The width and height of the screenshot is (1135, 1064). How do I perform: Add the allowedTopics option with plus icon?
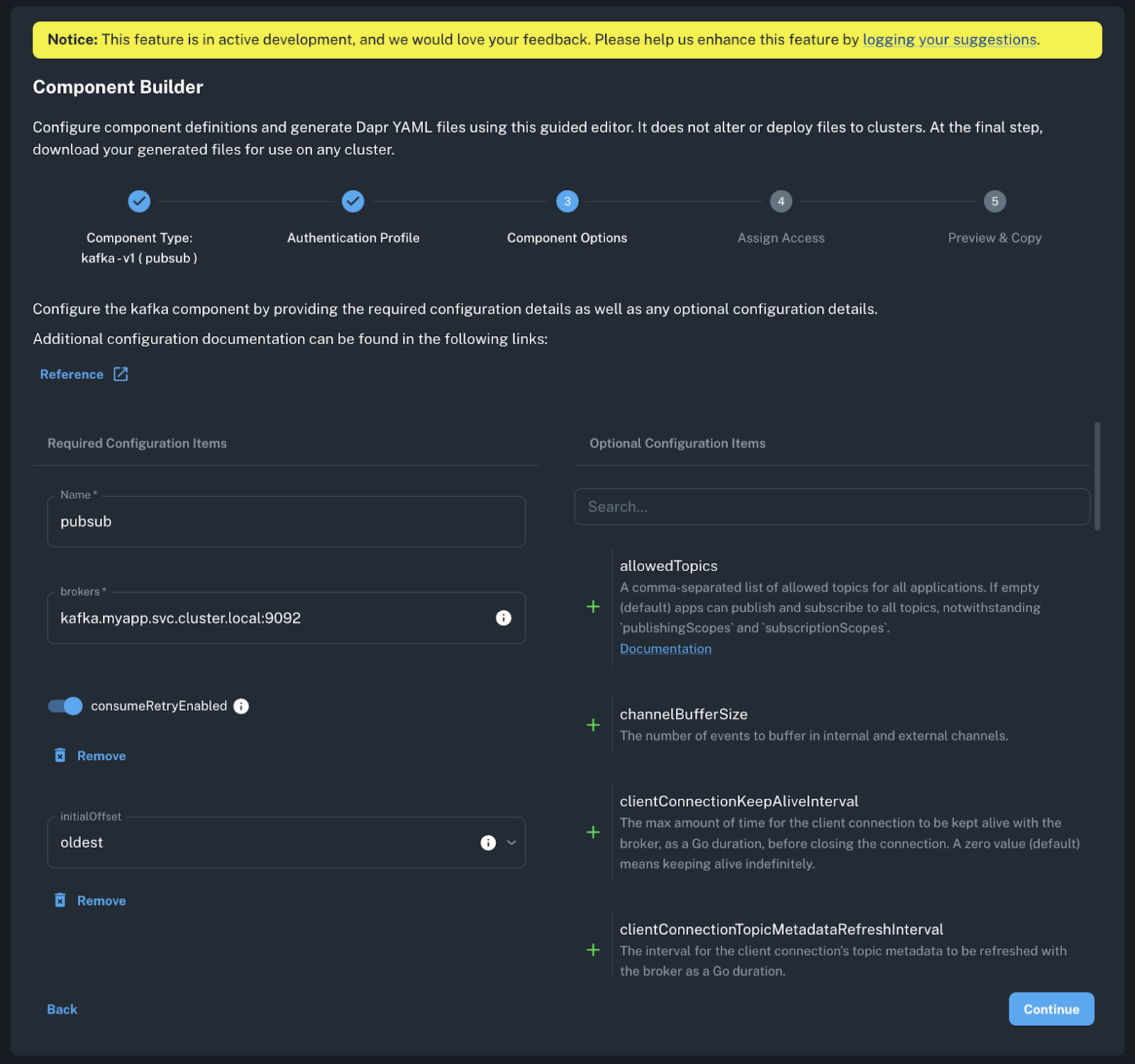pyautogui.click(x=593, y=606)
